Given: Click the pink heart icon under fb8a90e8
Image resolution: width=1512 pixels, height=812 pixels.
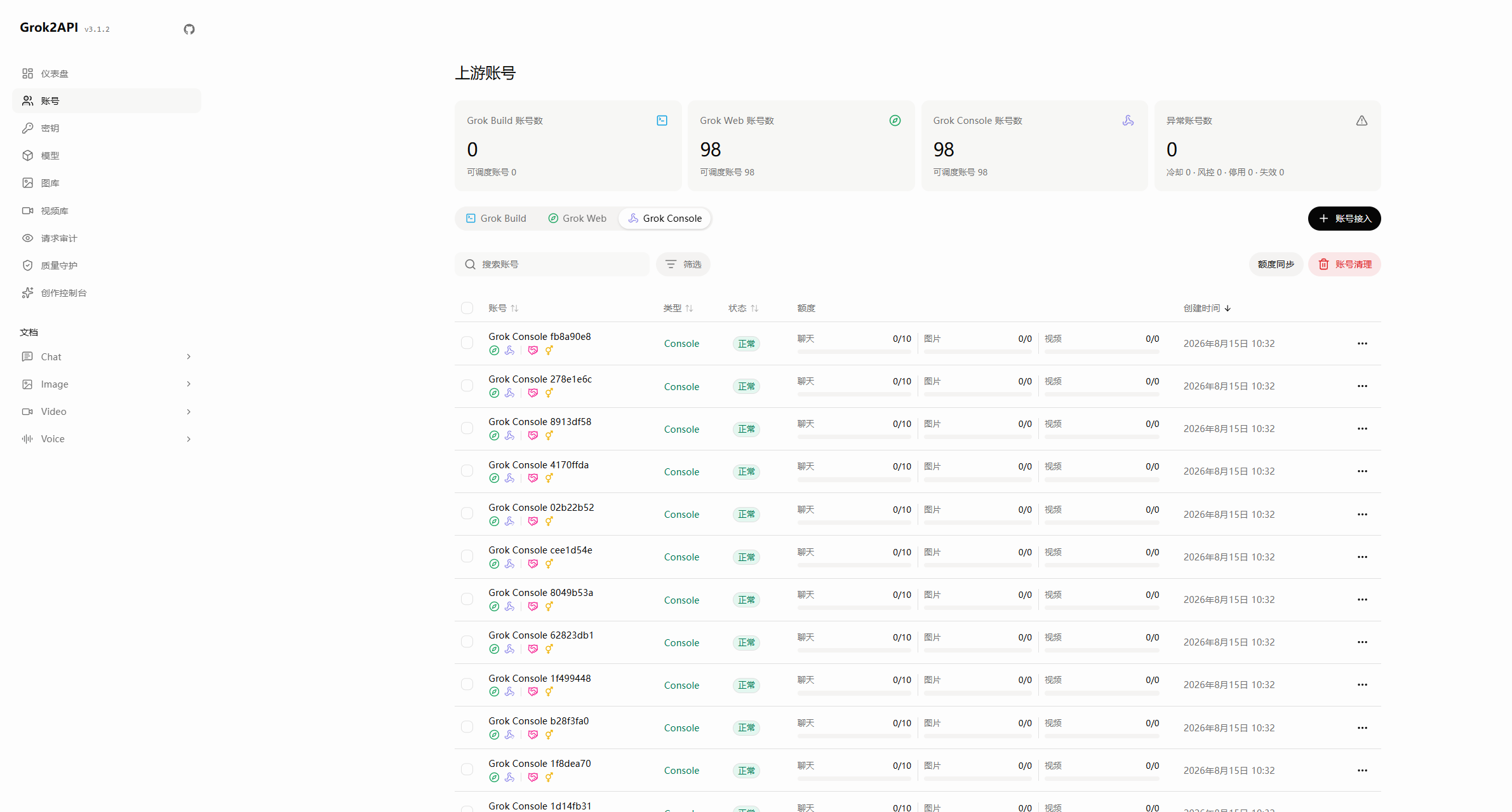Looking at the screenshot, I should (533, 351).
